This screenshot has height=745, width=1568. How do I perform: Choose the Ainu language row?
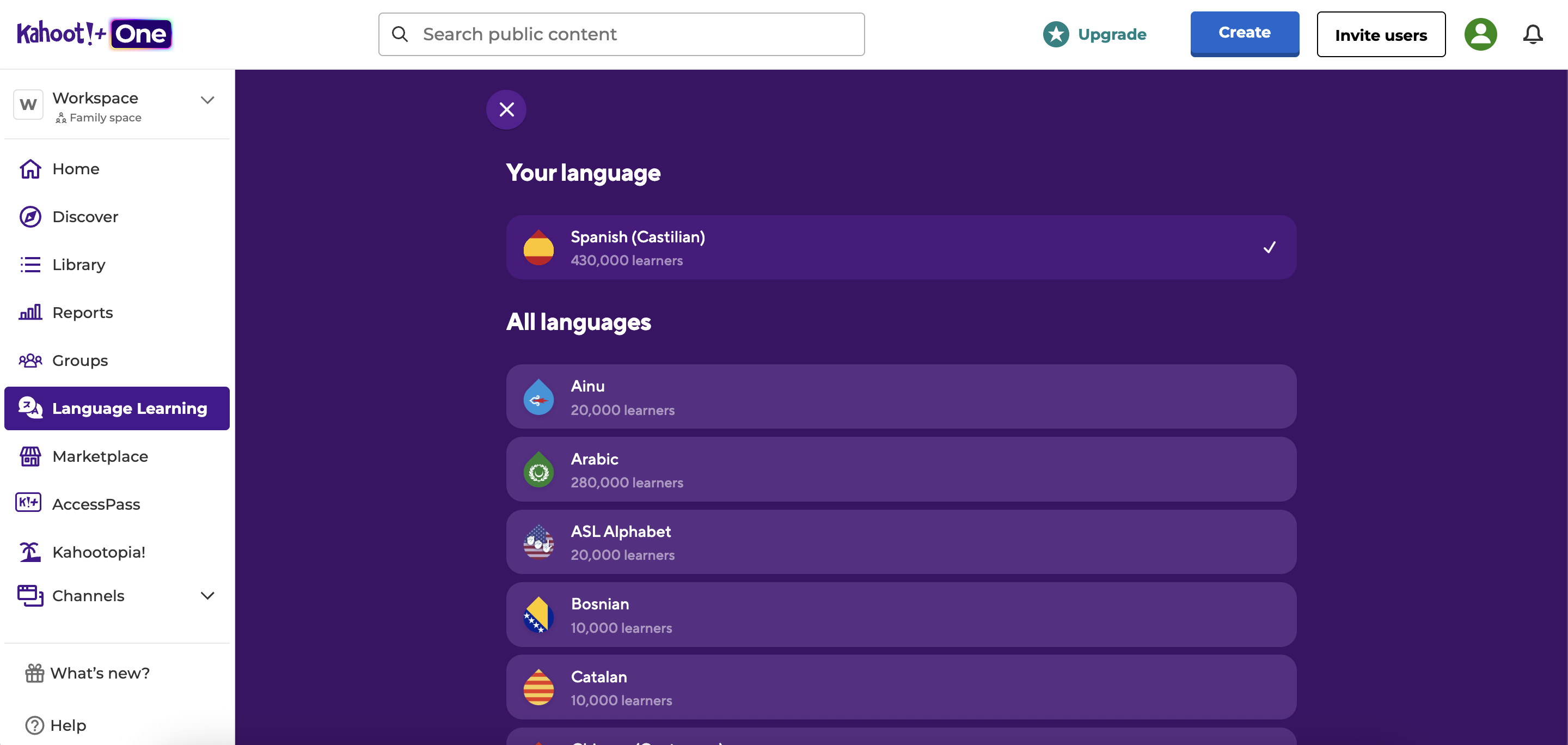click(901, 397)
